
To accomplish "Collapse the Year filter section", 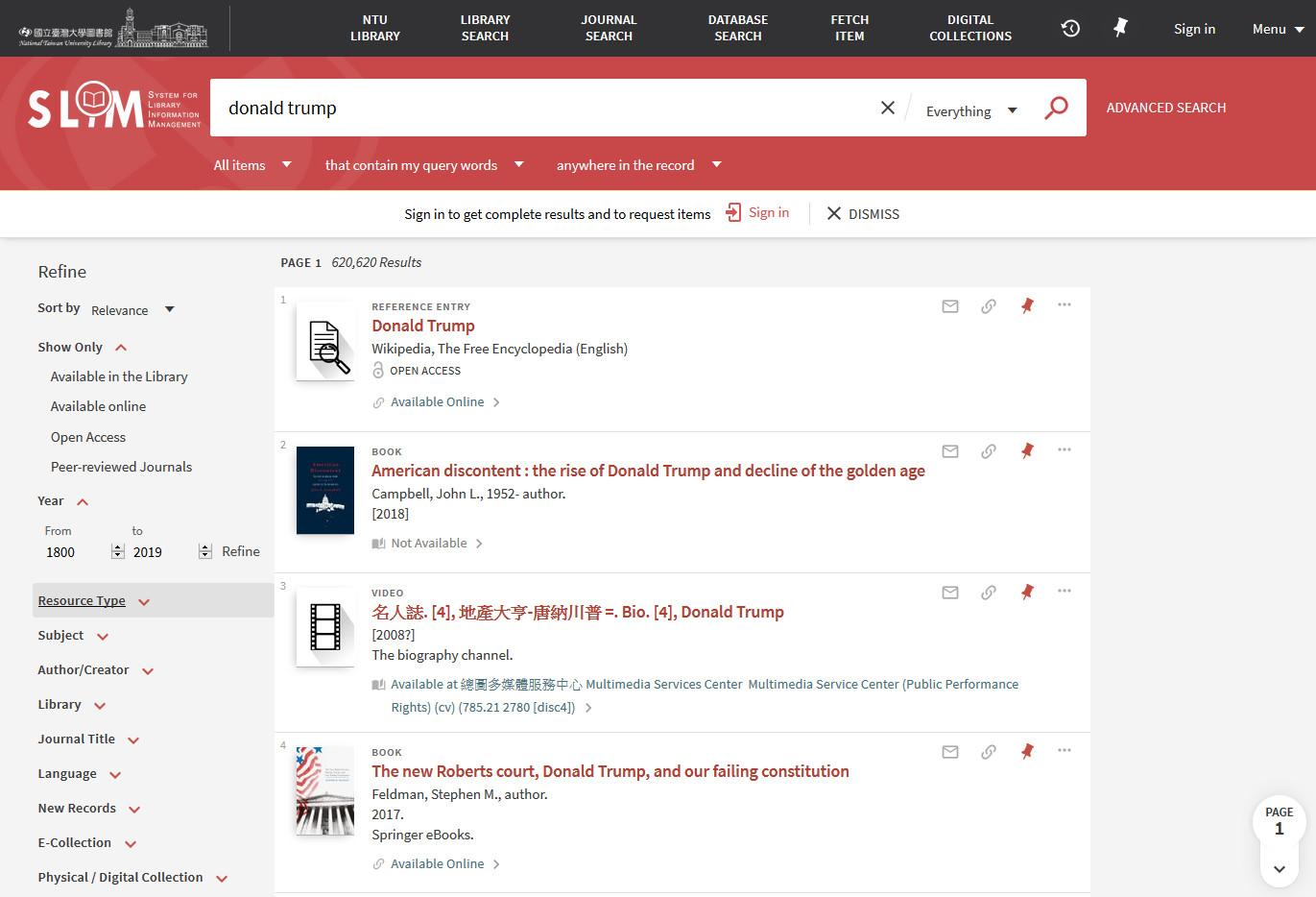I will 63,501.
